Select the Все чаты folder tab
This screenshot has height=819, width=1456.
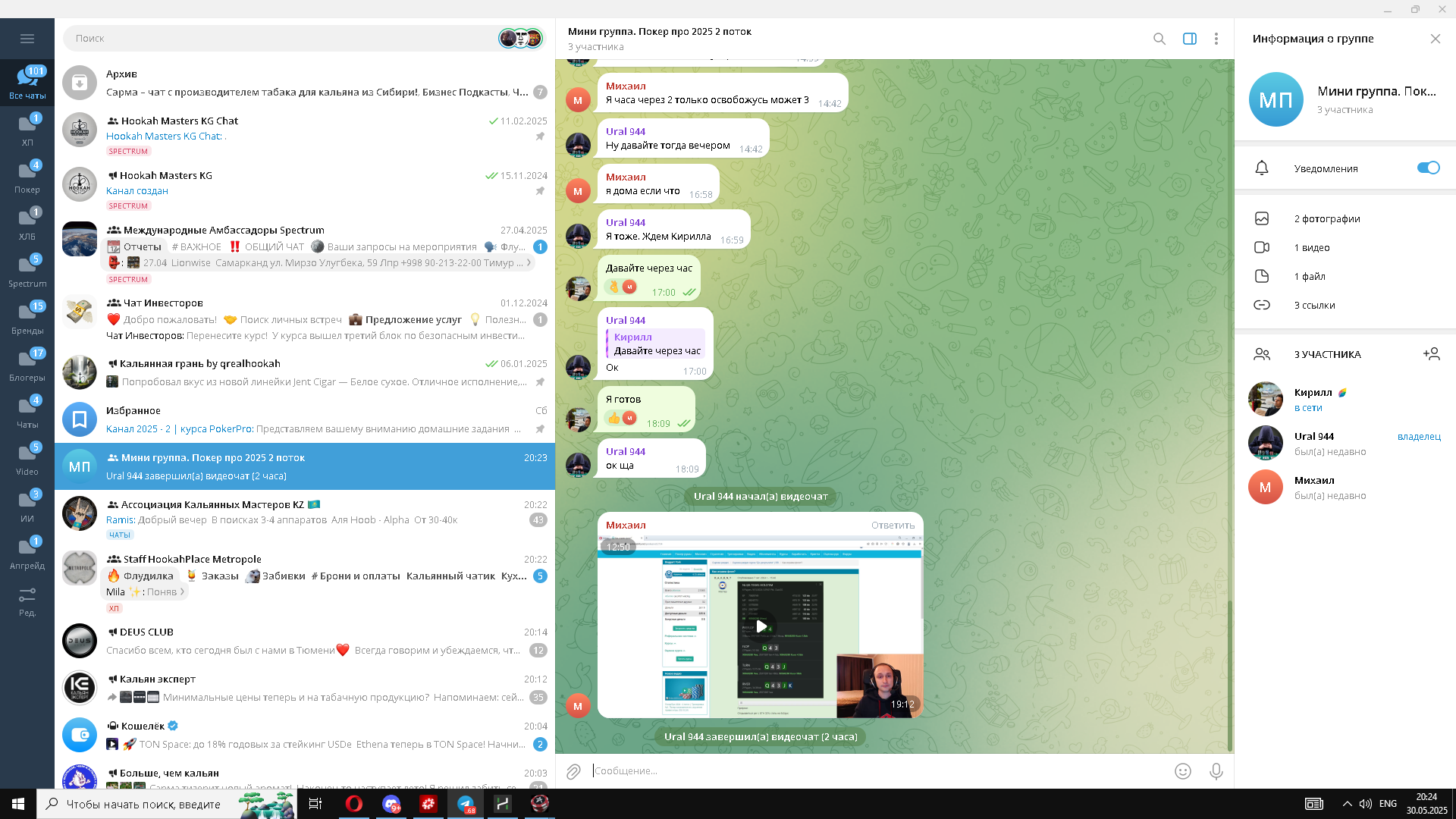27,83
